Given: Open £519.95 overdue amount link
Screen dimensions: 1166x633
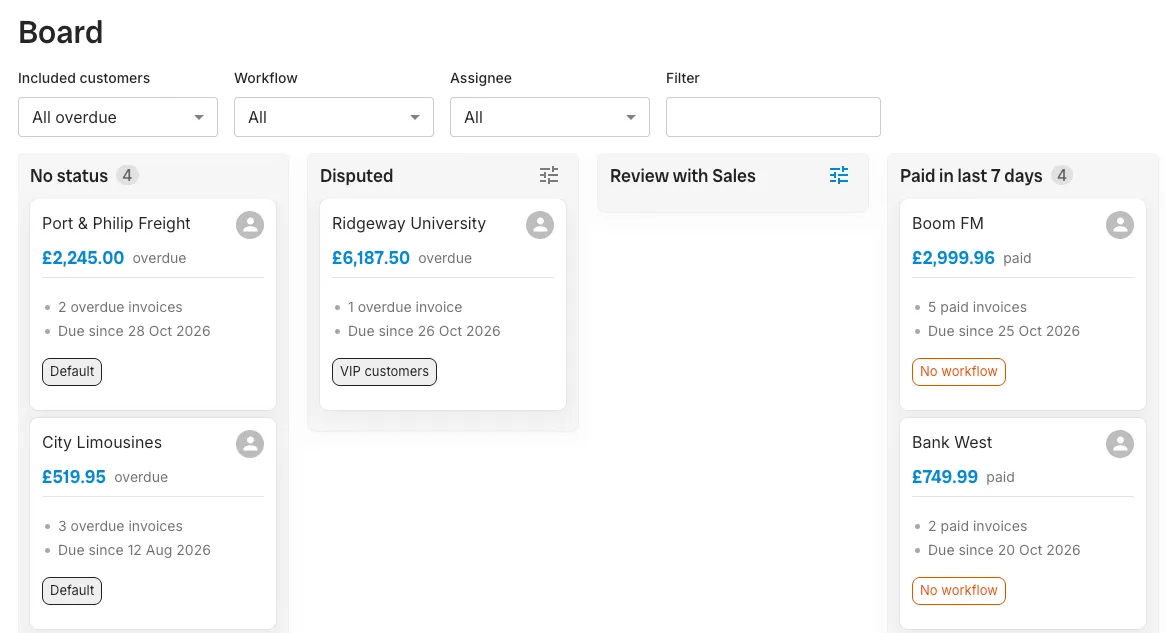Looking at the screenshot, I should [74, 477].
